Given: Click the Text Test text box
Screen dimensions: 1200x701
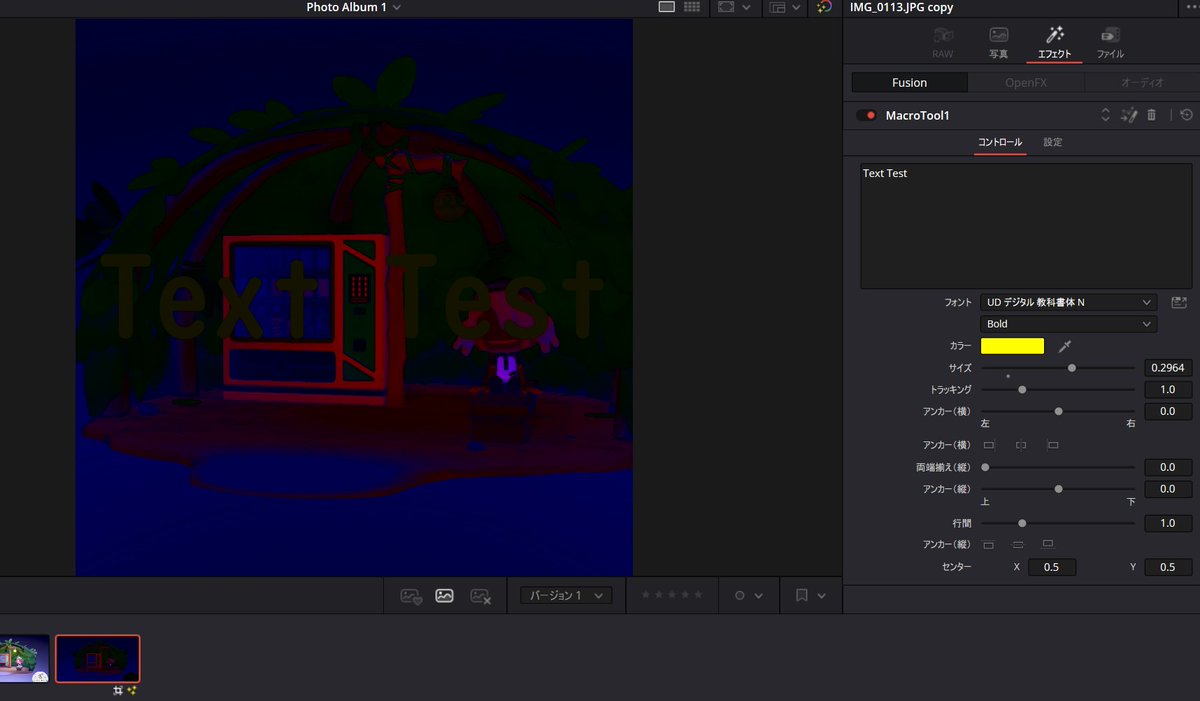Looking at the screenshot, I should pos(1026,226).
